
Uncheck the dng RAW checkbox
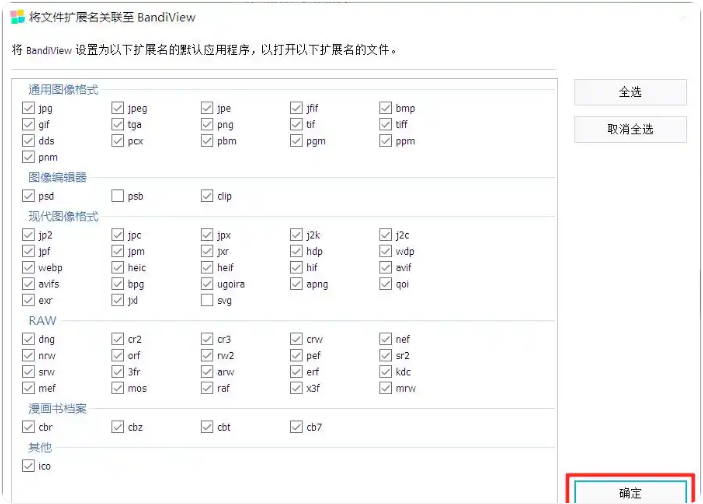click(x=28, y=339)
